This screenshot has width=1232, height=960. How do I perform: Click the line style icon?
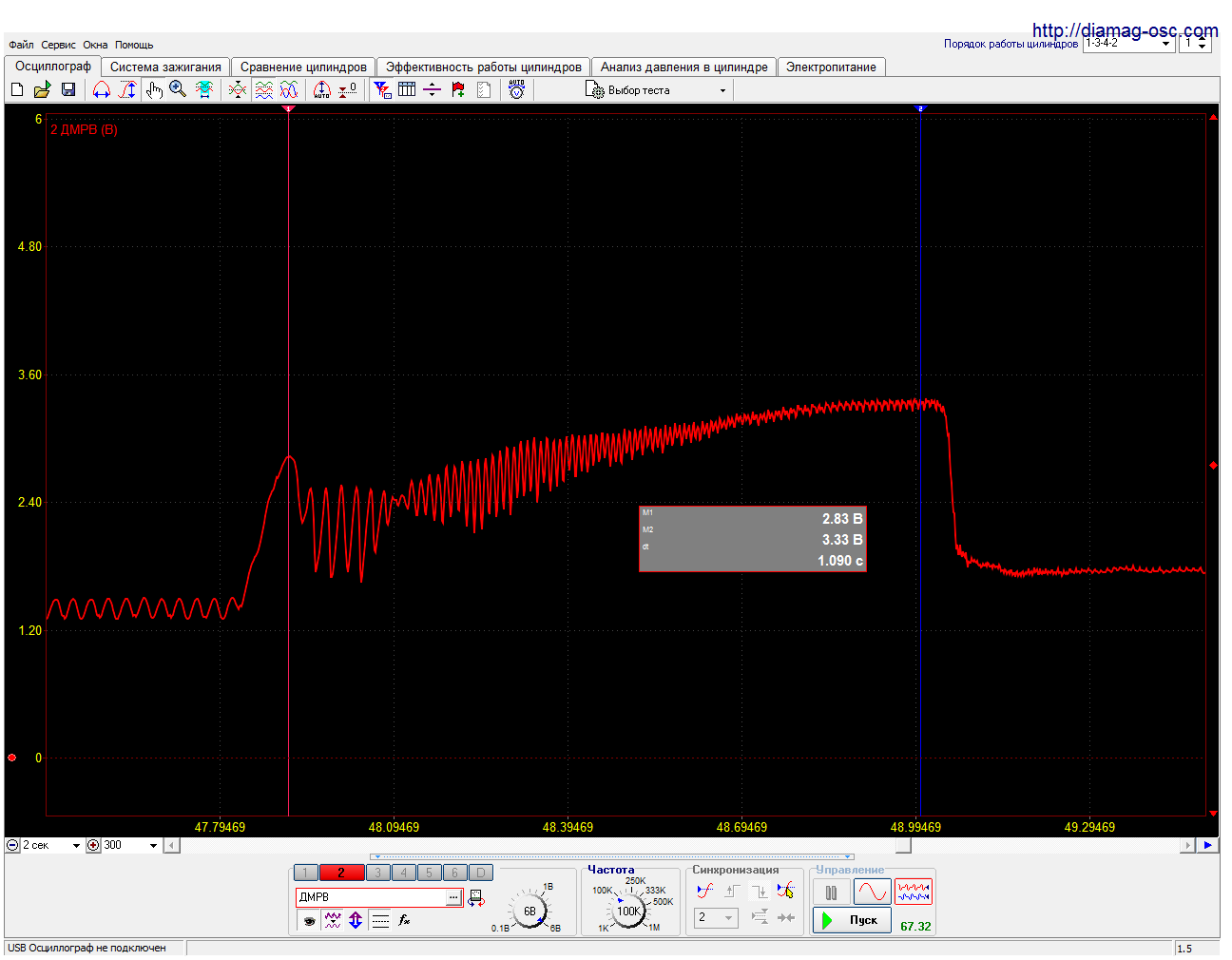[x=380, y=920]
